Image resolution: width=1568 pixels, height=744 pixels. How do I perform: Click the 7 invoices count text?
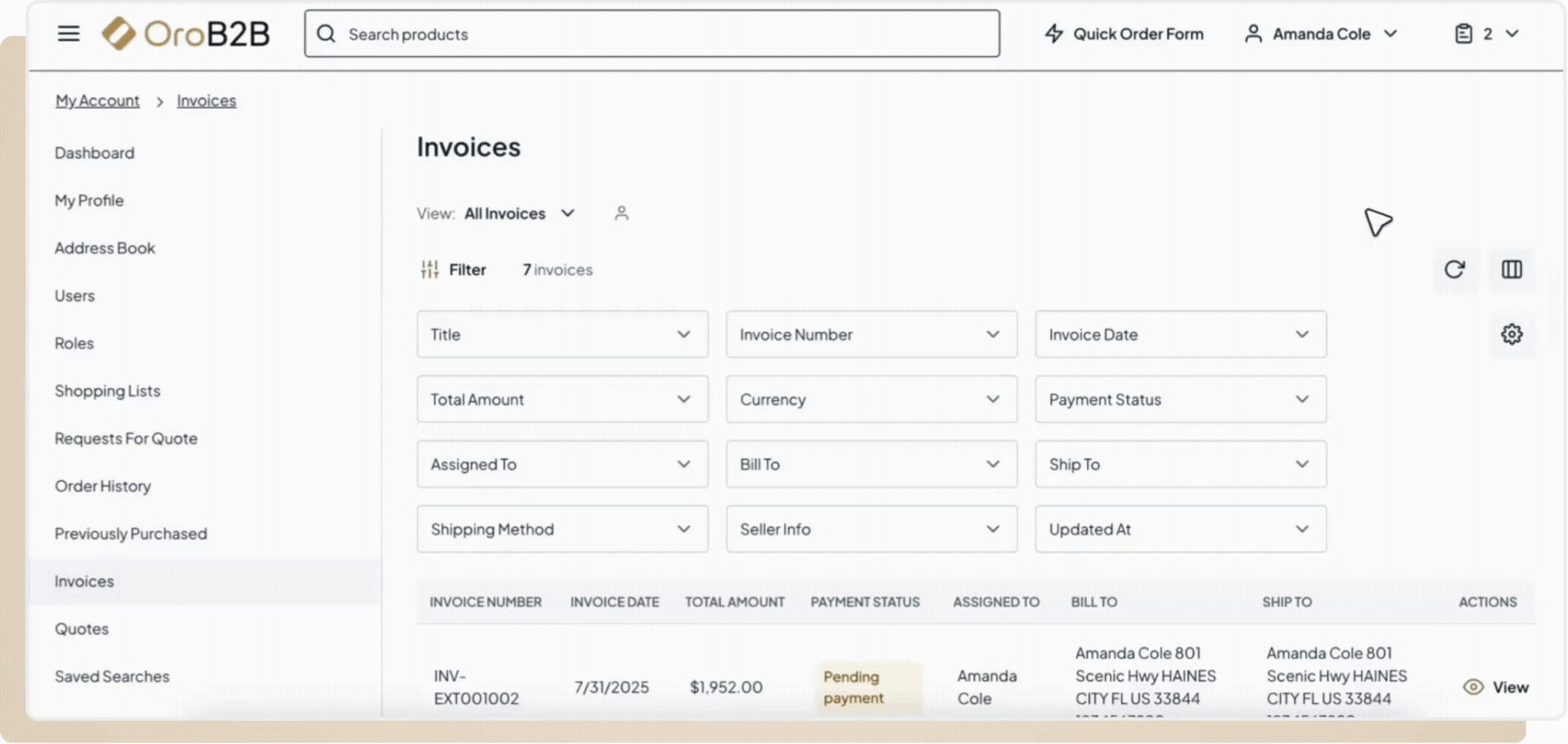tap(558, 269)
